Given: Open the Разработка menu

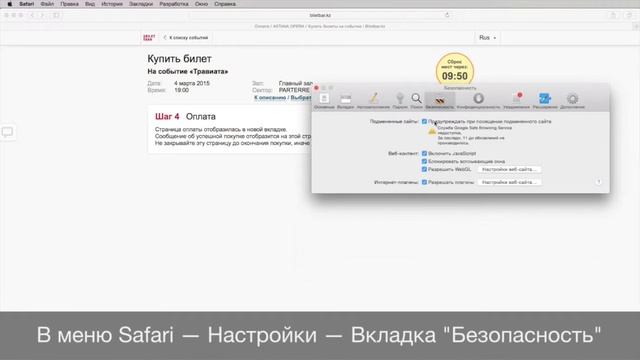Looking at the screenshot, I should pyautogui.click(x=174, y=4).
